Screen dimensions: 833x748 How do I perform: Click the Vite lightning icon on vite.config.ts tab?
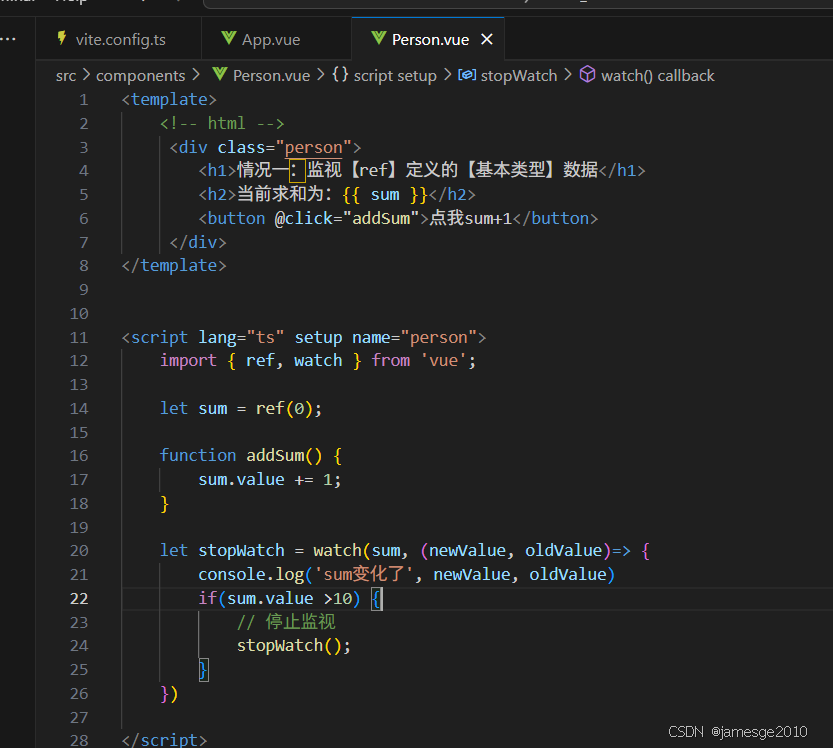[62, 38]
